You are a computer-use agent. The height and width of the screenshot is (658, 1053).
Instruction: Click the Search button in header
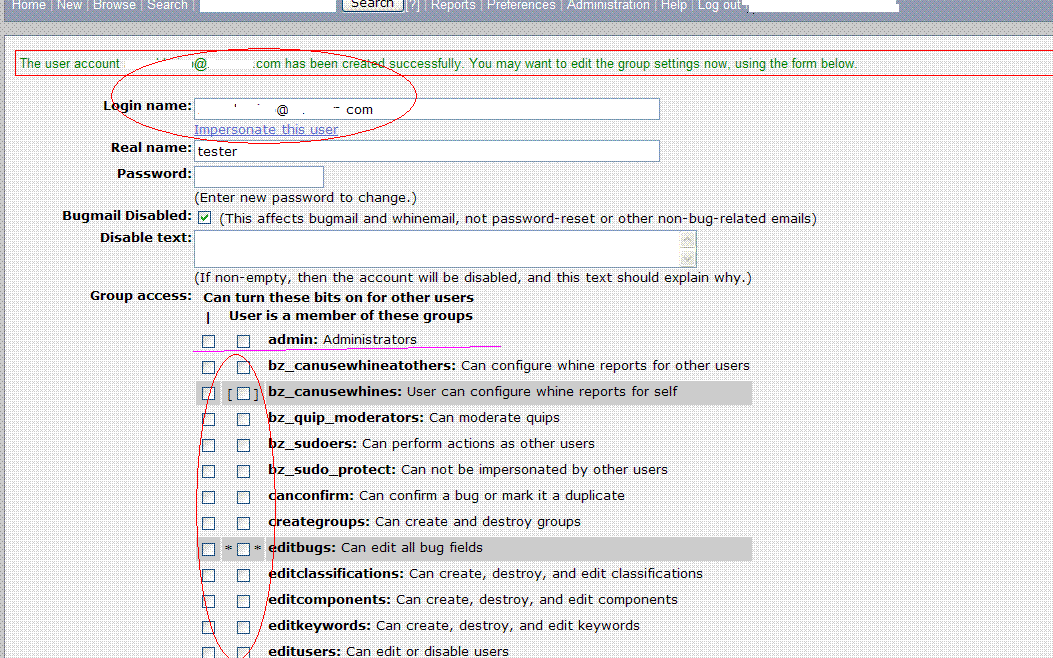point(373,5)
